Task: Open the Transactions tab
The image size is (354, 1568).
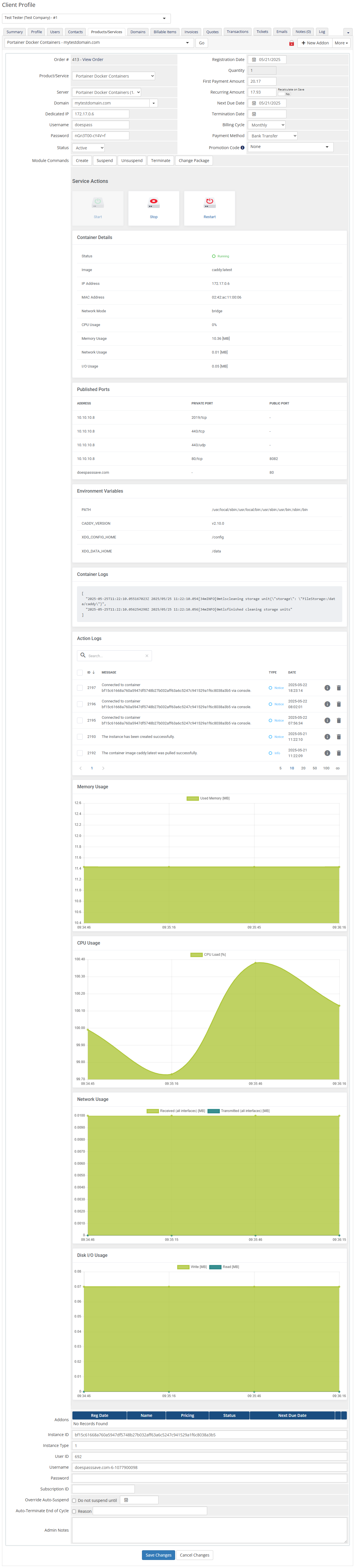Action: [237, 32]
